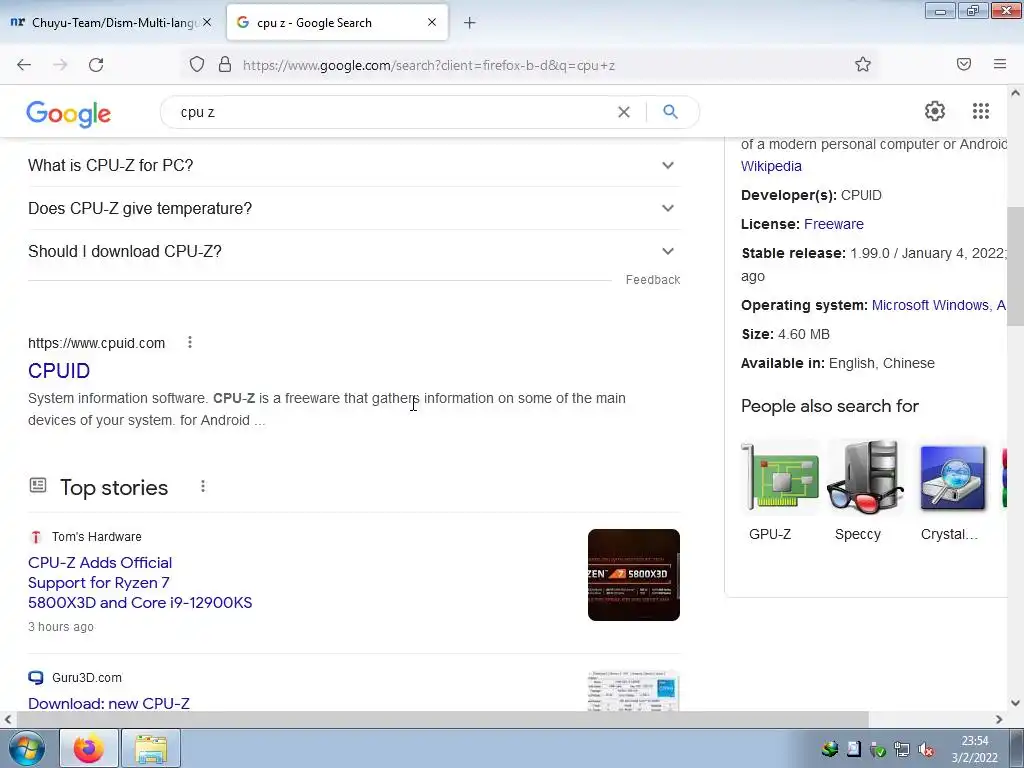Click the Guru3D.com source label
1024x768 pixels.
[87, 678]
